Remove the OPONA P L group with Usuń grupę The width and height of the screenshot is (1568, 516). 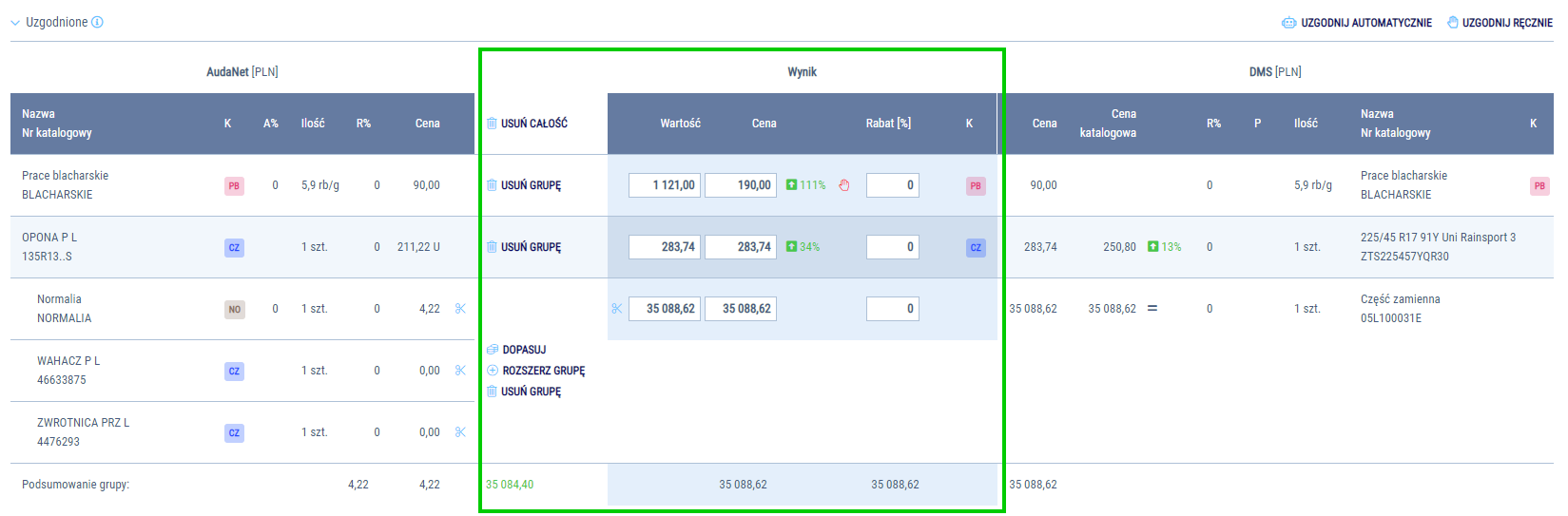(524, 247)
